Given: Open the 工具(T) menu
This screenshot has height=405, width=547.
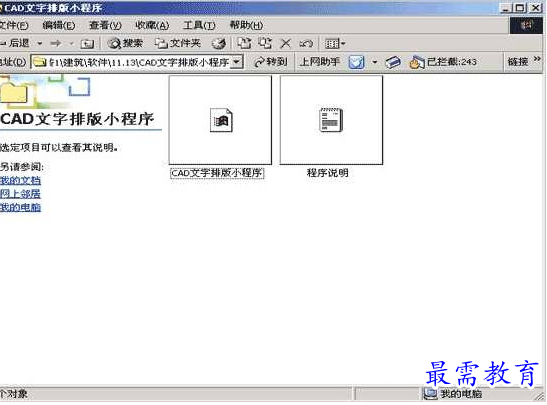Looking at the screenshot, I should [x=199, y=25].
